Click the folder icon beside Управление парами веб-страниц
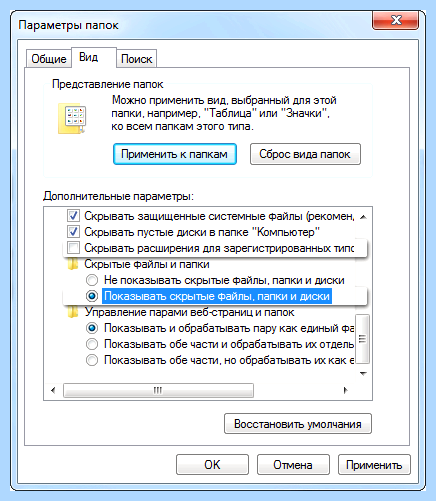436x501 pixels. click(73, 312)
